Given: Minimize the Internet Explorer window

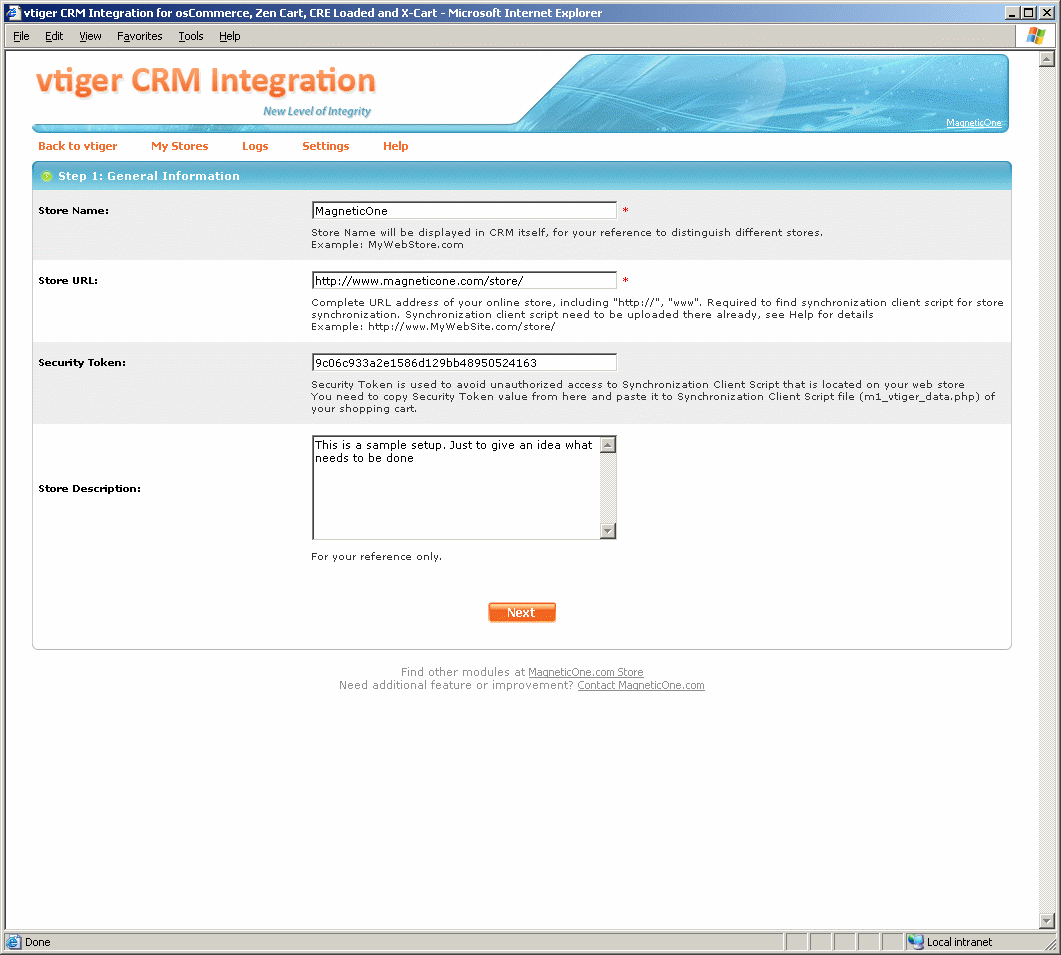Looking at the screenshot, I should click(x=1012, y=13).
